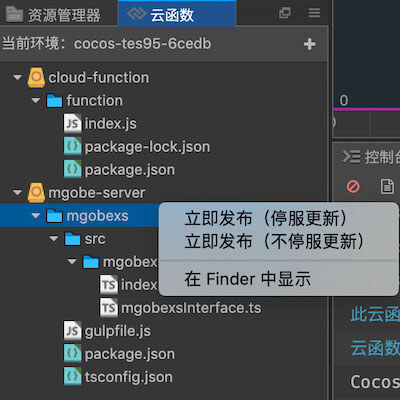The height and width of the screenshot is (400, 400).
Task: Open the panel hamburger menu icon
Action: pyautogui.click(x=314, y=13)
